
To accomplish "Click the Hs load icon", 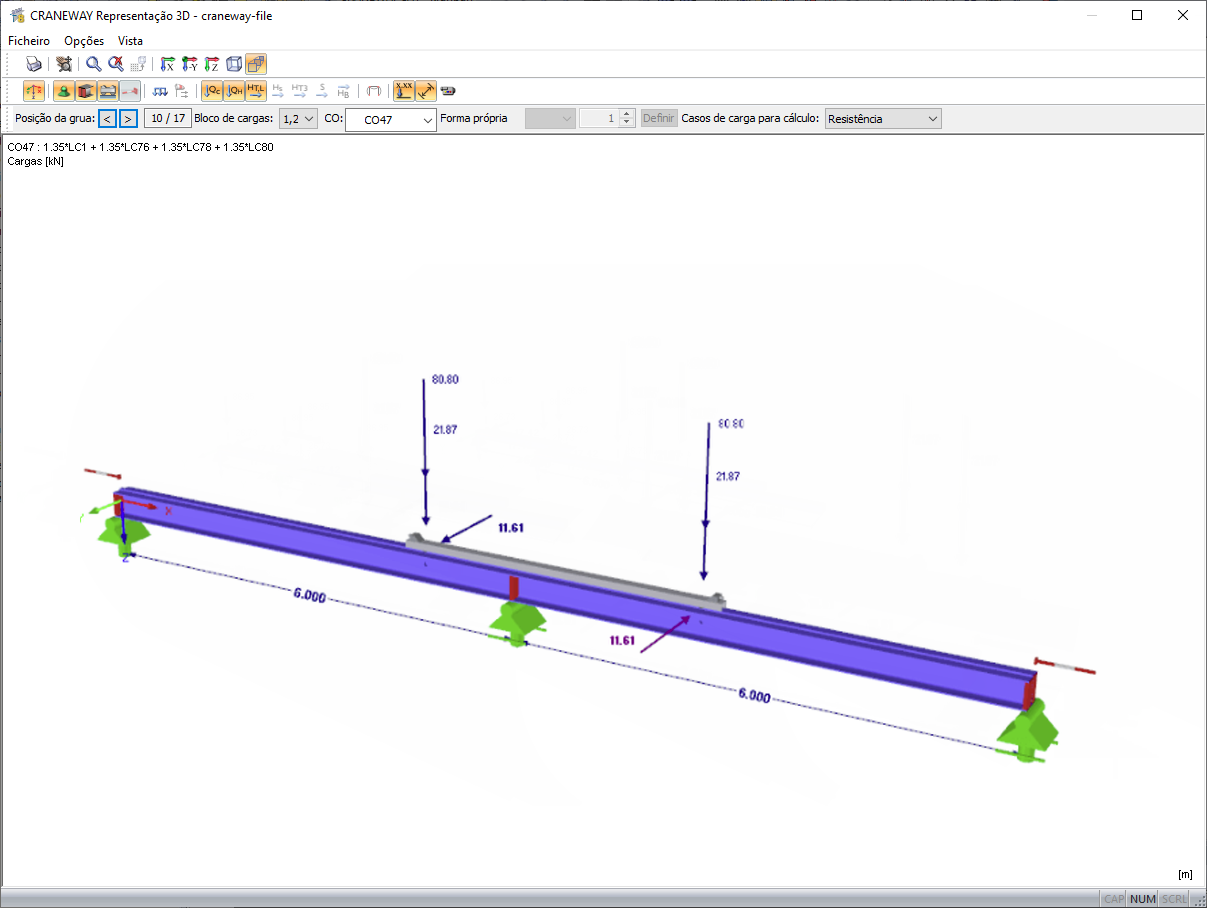I will point(278,91).
